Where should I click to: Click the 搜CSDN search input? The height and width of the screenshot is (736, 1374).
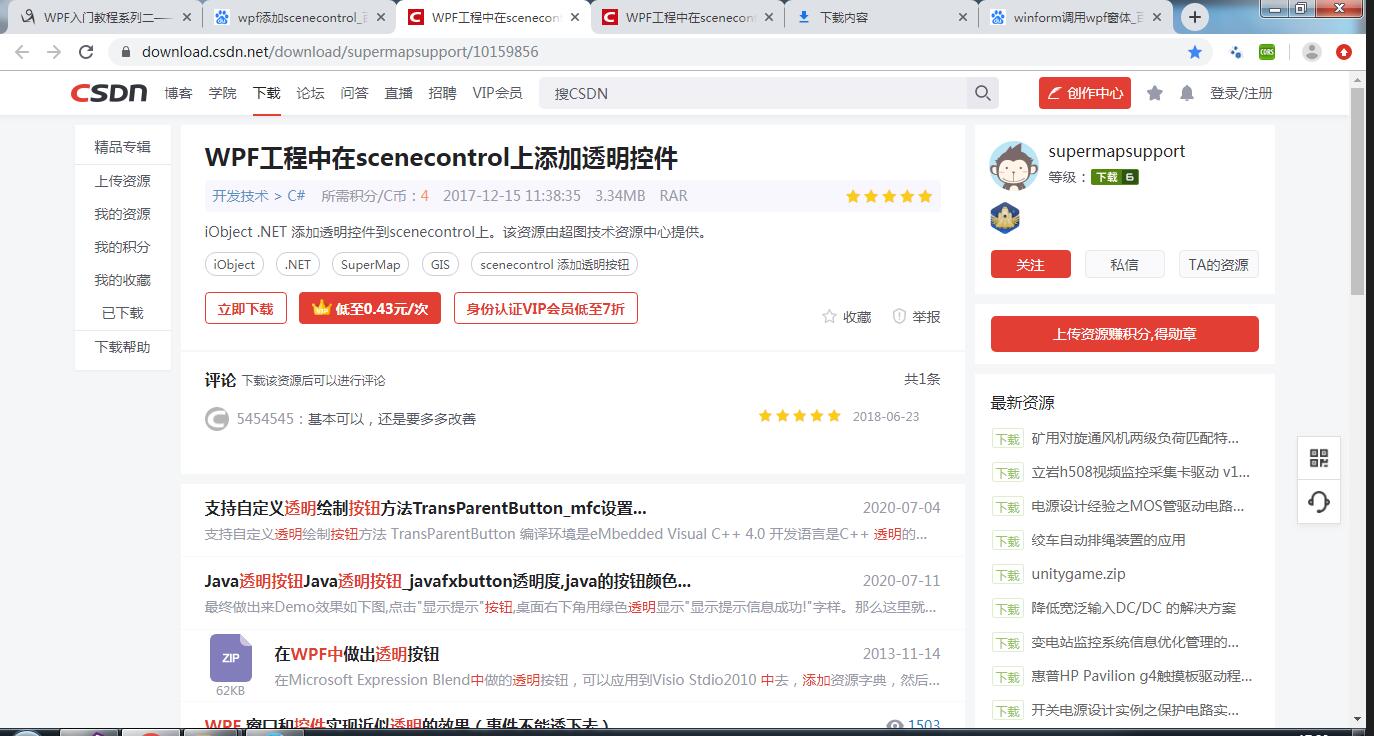coord(755,93)
